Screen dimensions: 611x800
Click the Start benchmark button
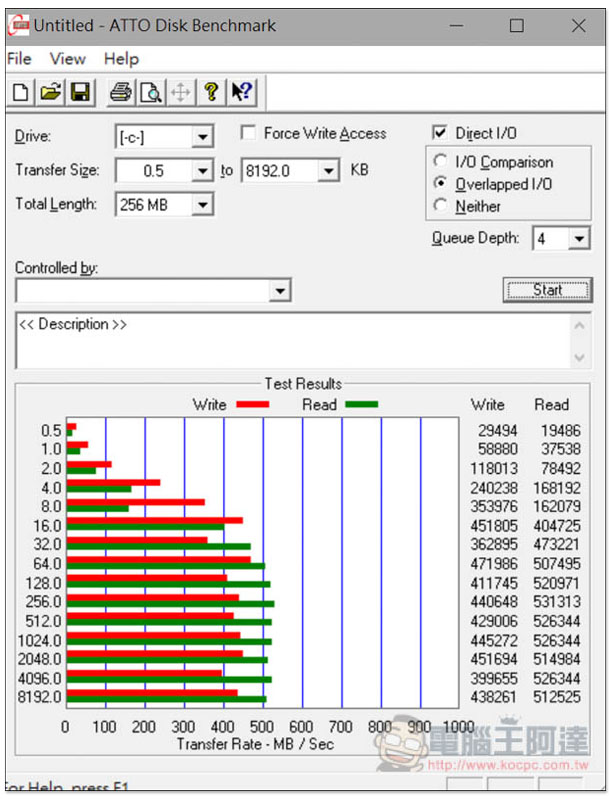tap(547, 290)
